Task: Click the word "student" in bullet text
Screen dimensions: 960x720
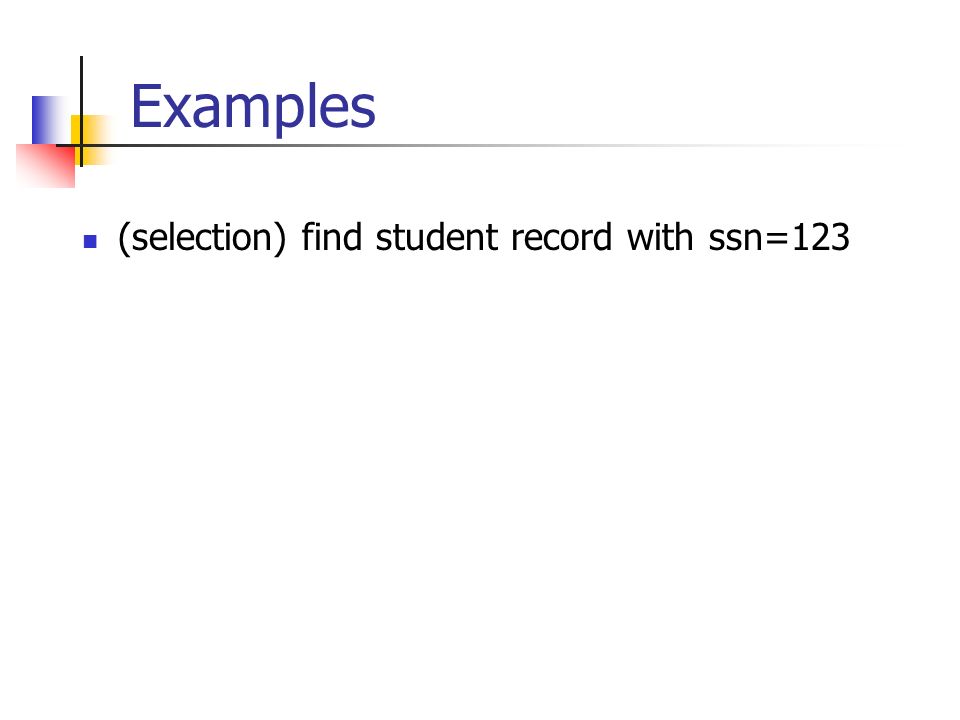Action: click(437, 237)
